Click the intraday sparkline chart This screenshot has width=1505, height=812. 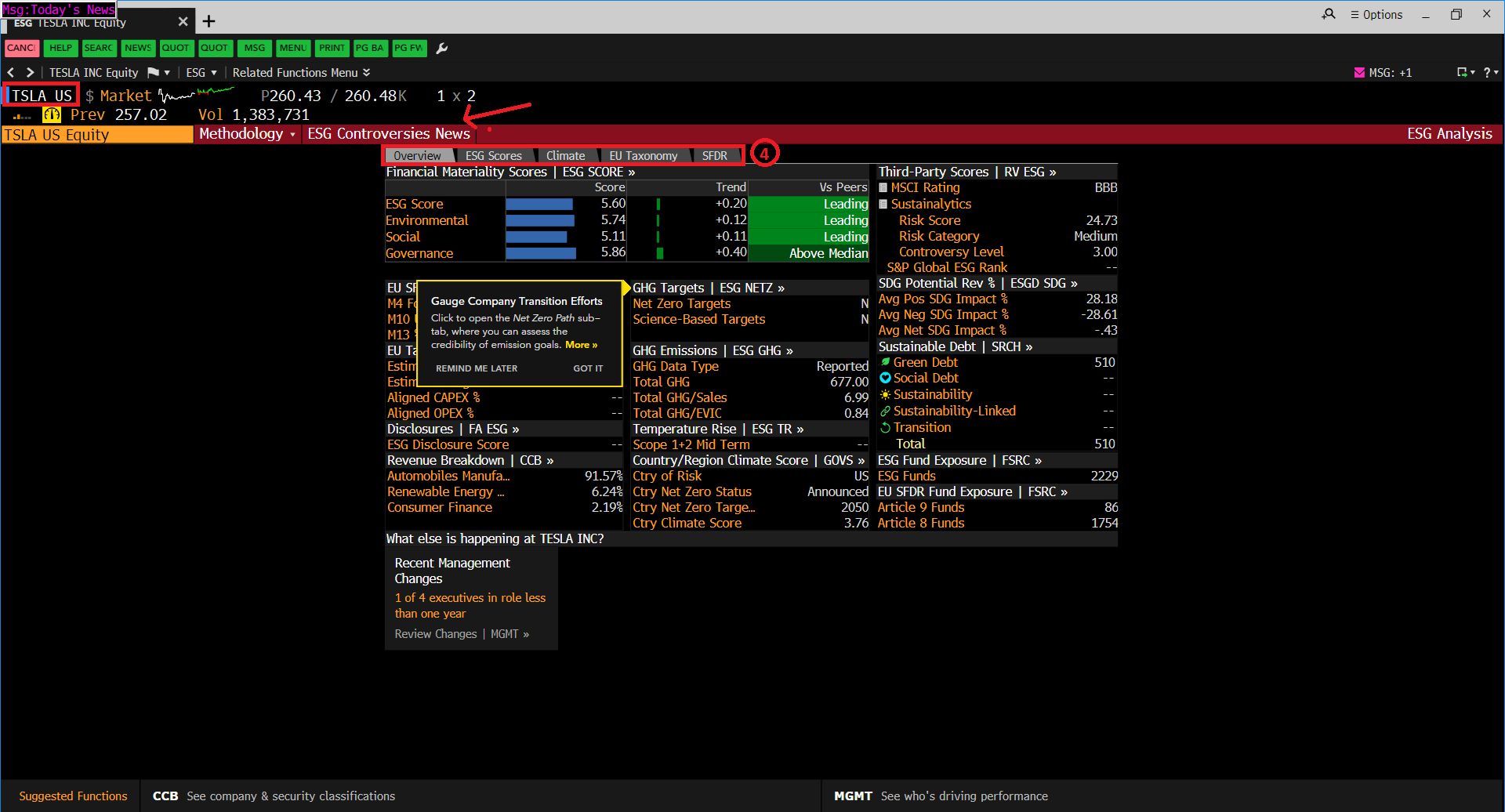coord(196,96)
